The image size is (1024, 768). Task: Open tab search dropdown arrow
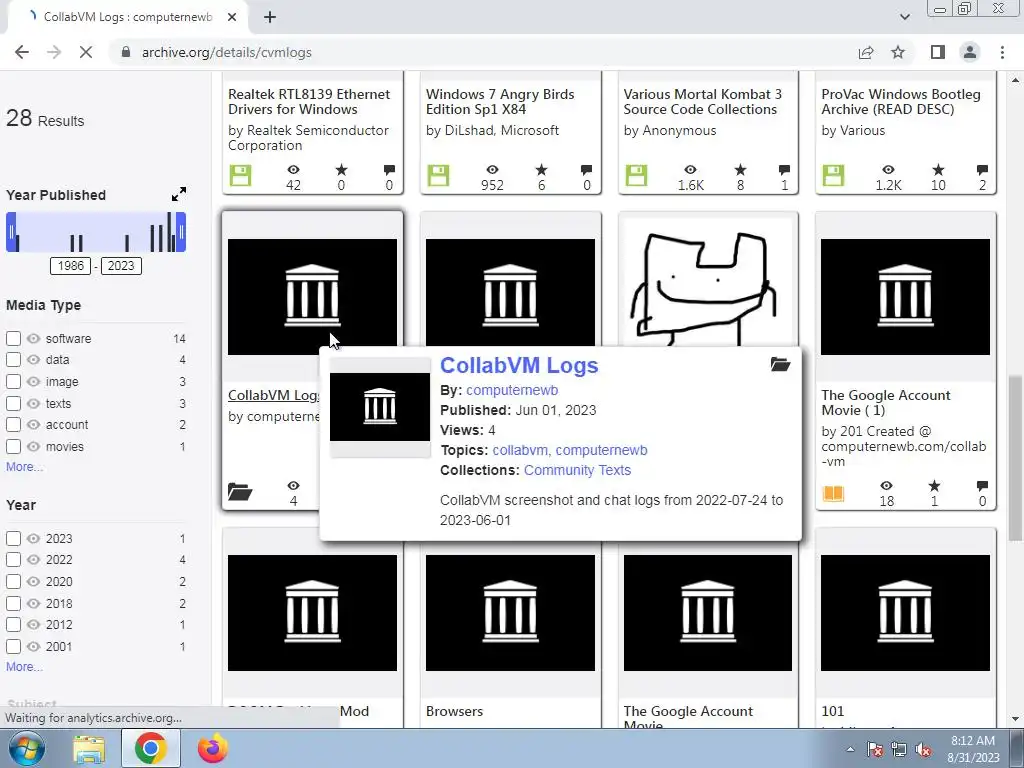(904, 17)
